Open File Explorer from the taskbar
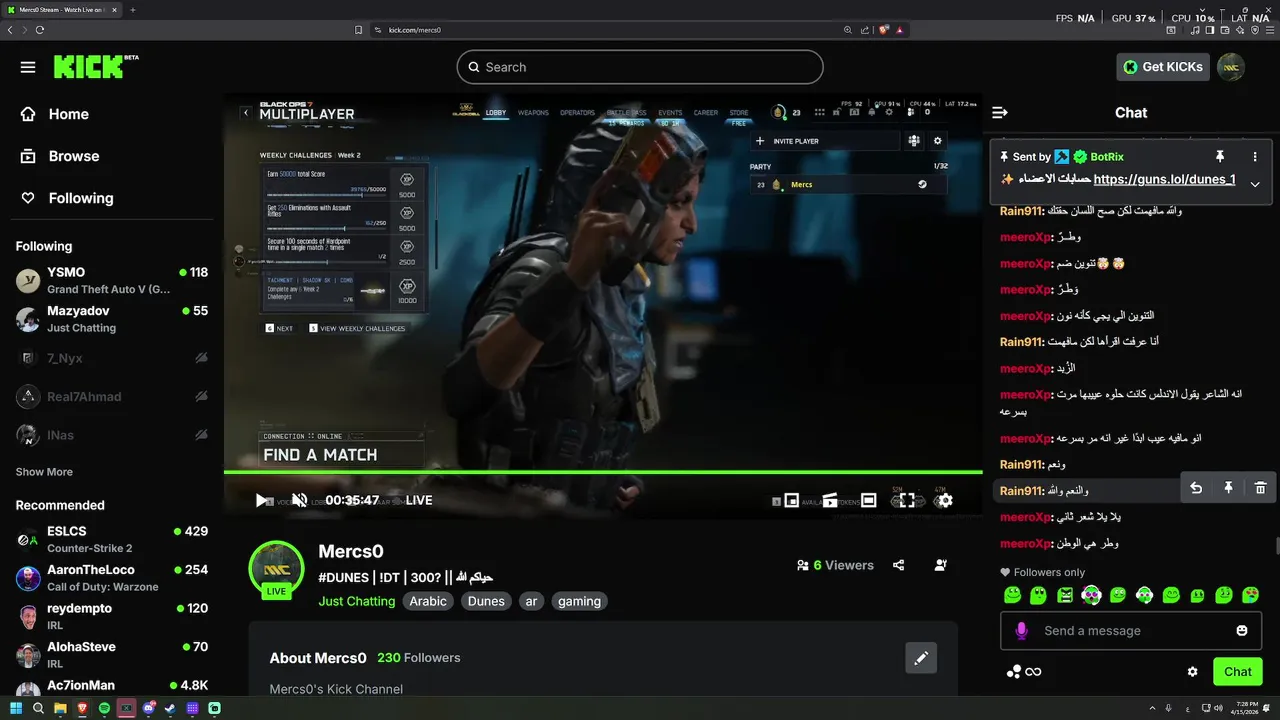The width and height of the screenshot is (1280, 720). coord(60,708)
